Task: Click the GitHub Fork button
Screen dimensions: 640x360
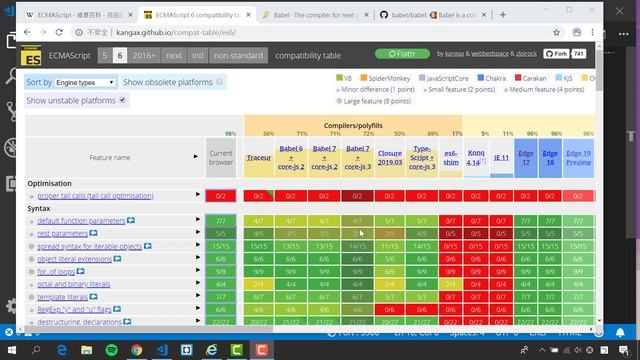Action: click(556, 53)
